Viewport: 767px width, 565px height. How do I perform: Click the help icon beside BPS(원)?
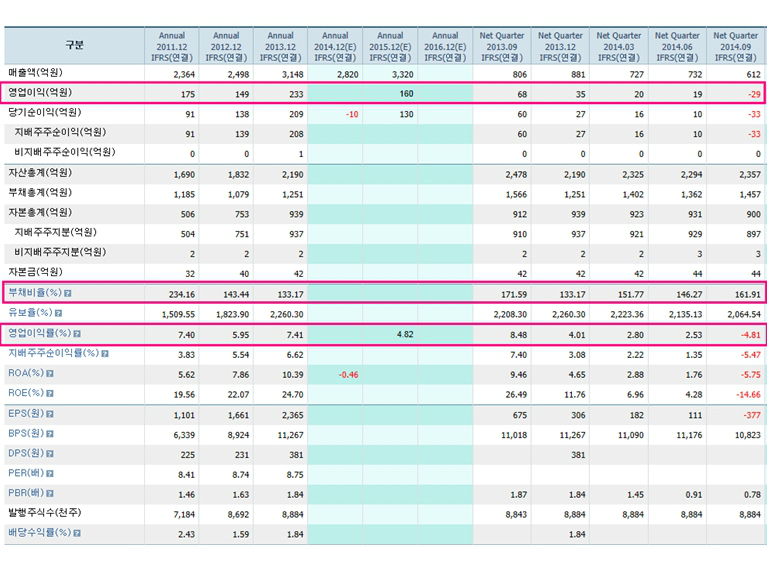(x=48, y=433)
